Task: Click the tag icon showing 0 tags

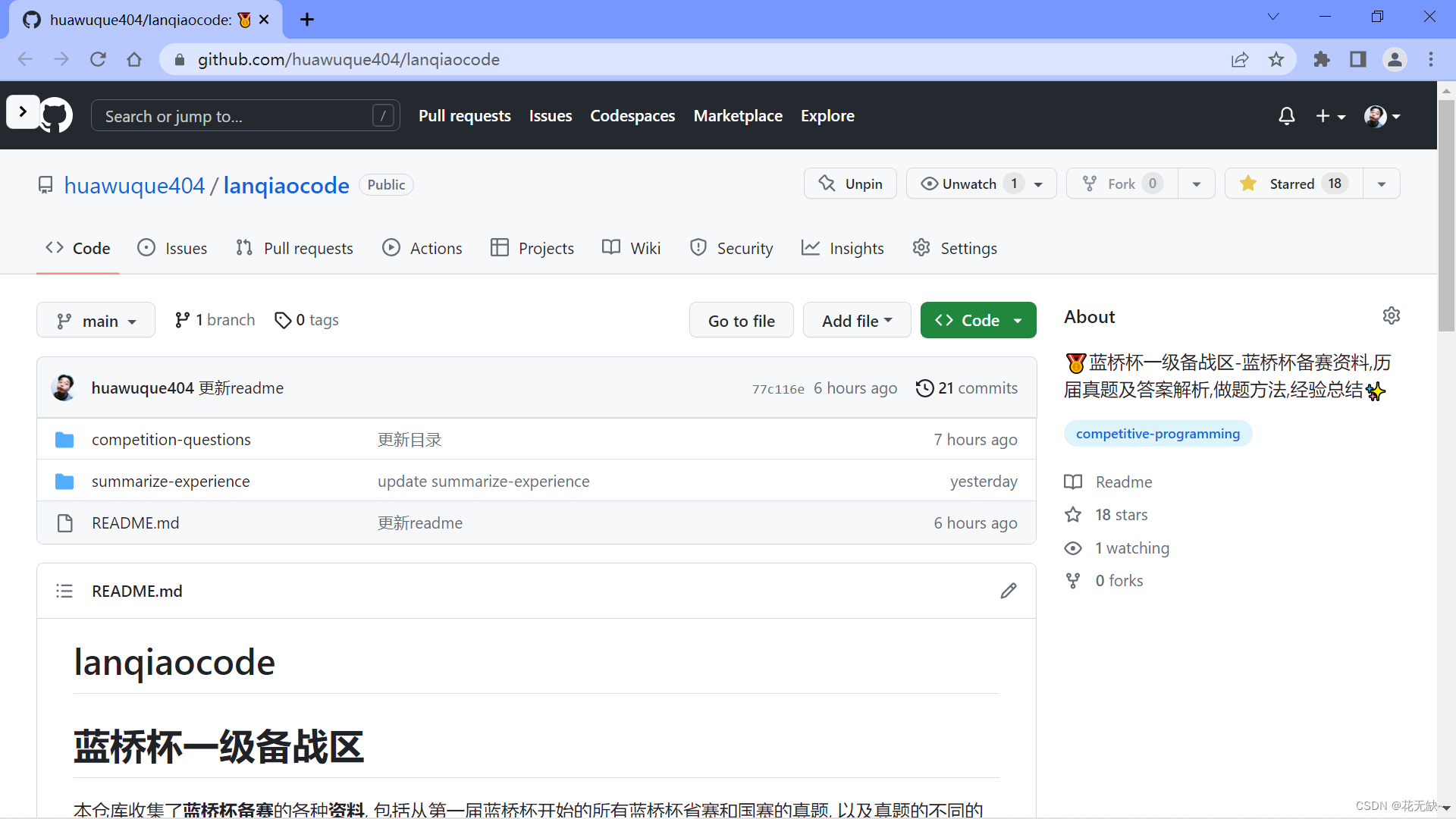Action: pos(307,320)
